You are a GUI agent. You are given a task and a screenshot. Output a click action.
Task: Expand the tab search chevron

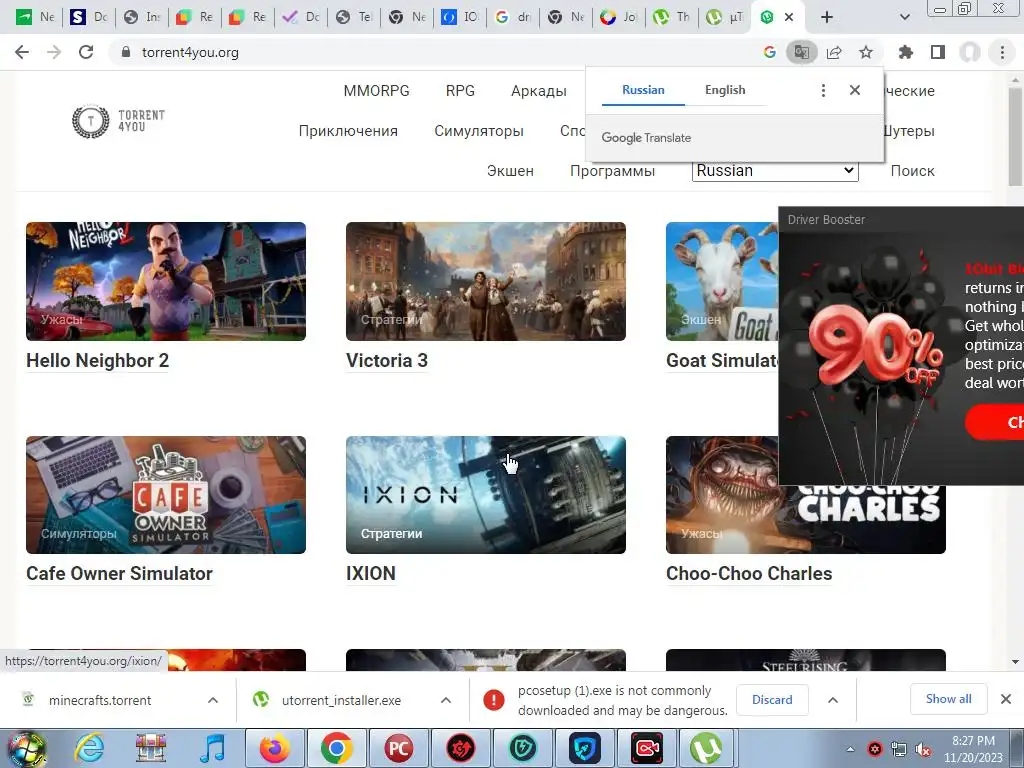coord(904,17)
